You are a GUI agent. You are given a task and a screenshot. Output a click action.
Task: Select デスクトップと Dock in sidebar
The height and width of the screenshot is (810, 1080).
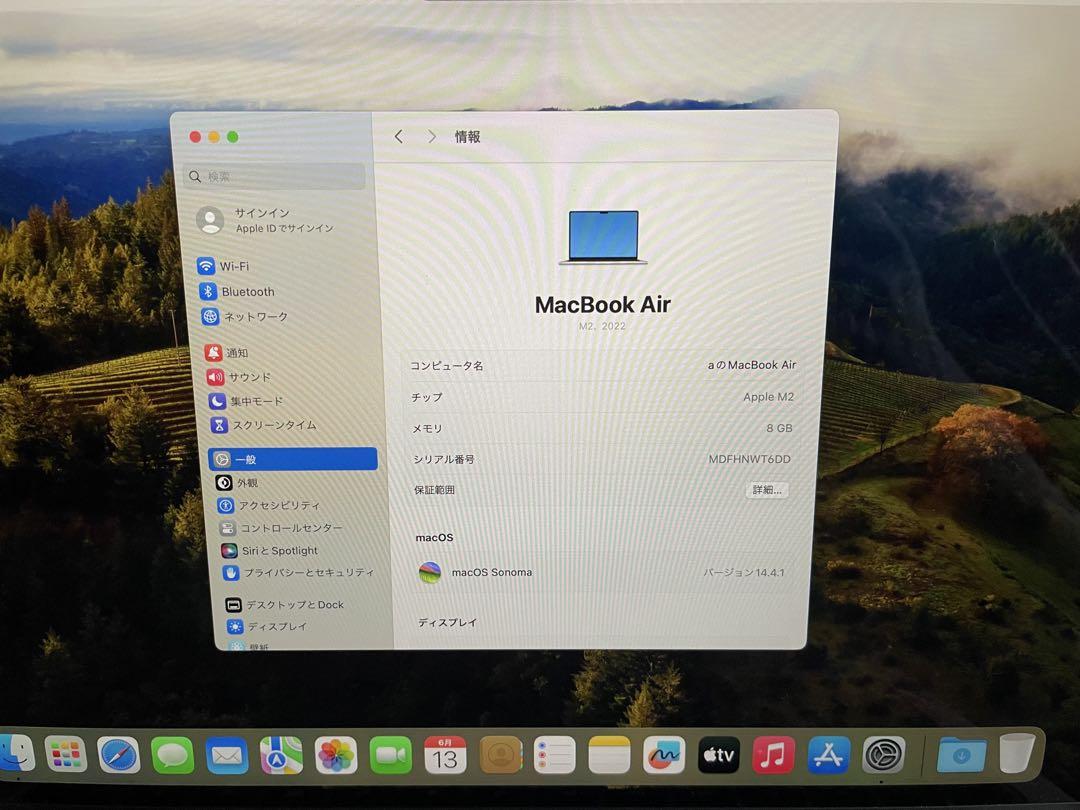(284, 605)
